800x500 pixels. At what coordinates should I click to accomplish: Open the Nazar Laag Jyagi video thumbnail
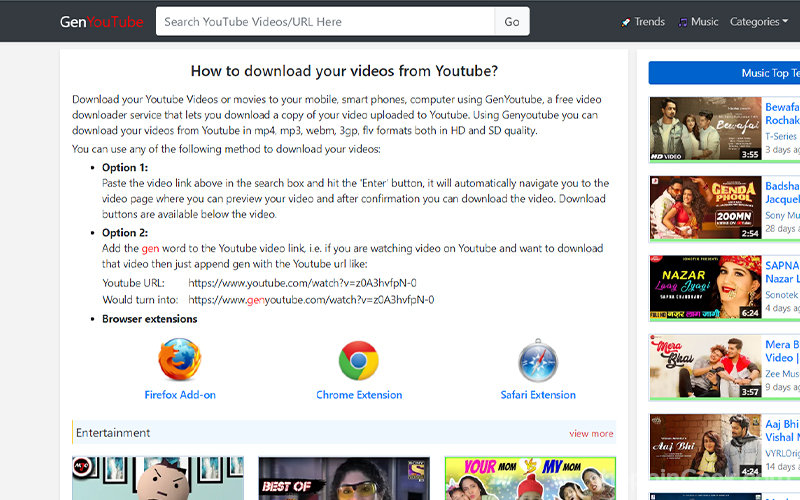pyautogui.click(x=706, y=287)
